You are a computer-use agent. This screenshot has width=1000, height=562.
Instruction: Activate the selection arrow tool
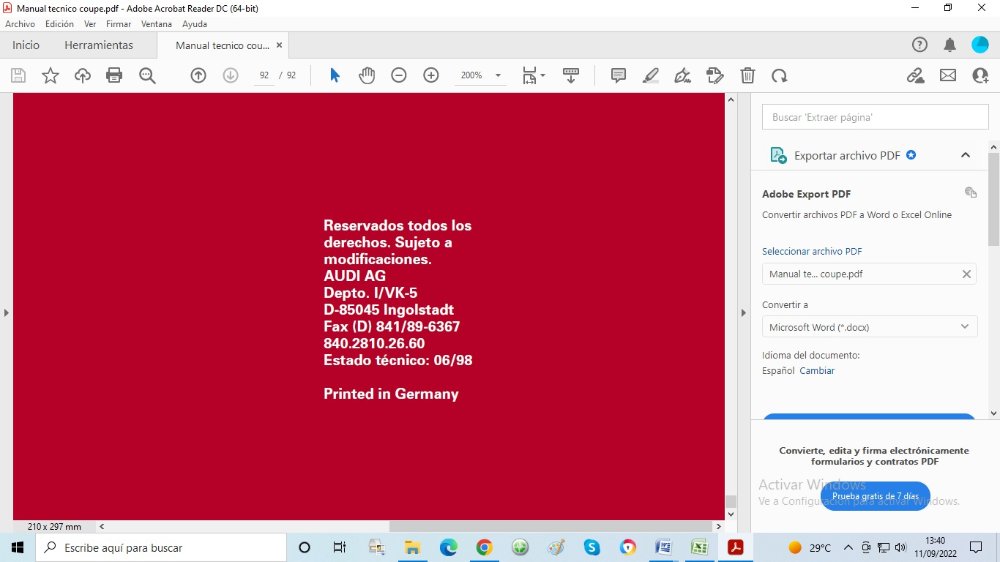coord(335,75)
